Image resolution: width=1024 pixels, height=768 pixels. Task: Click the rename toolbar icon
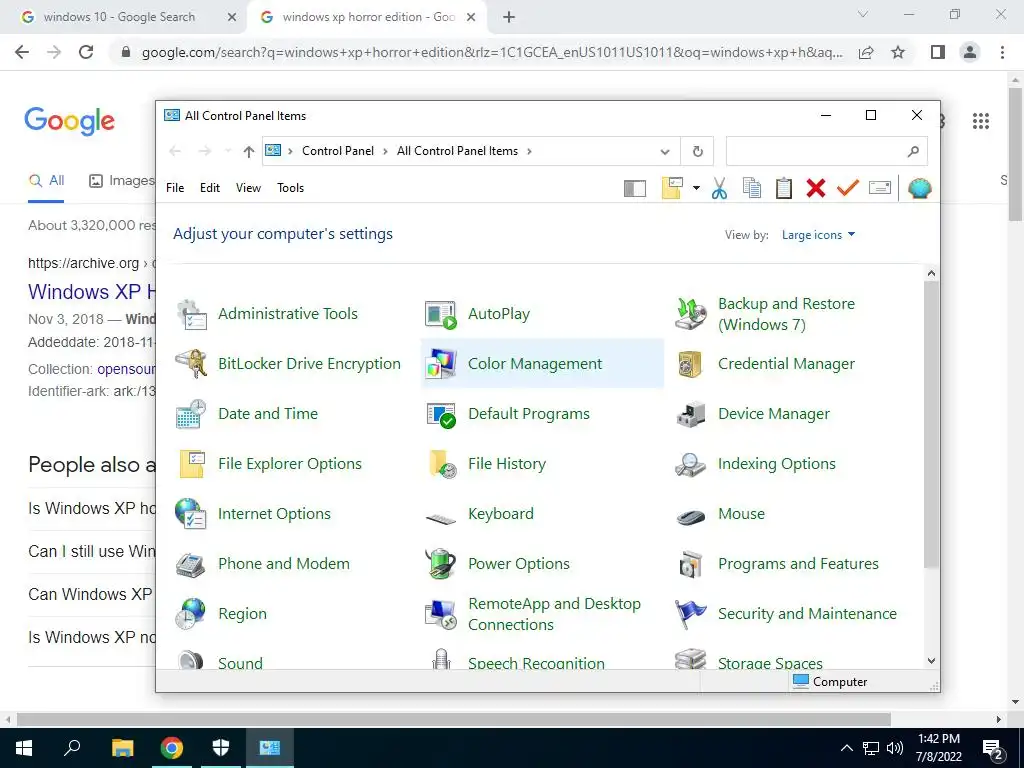point(880,188)
